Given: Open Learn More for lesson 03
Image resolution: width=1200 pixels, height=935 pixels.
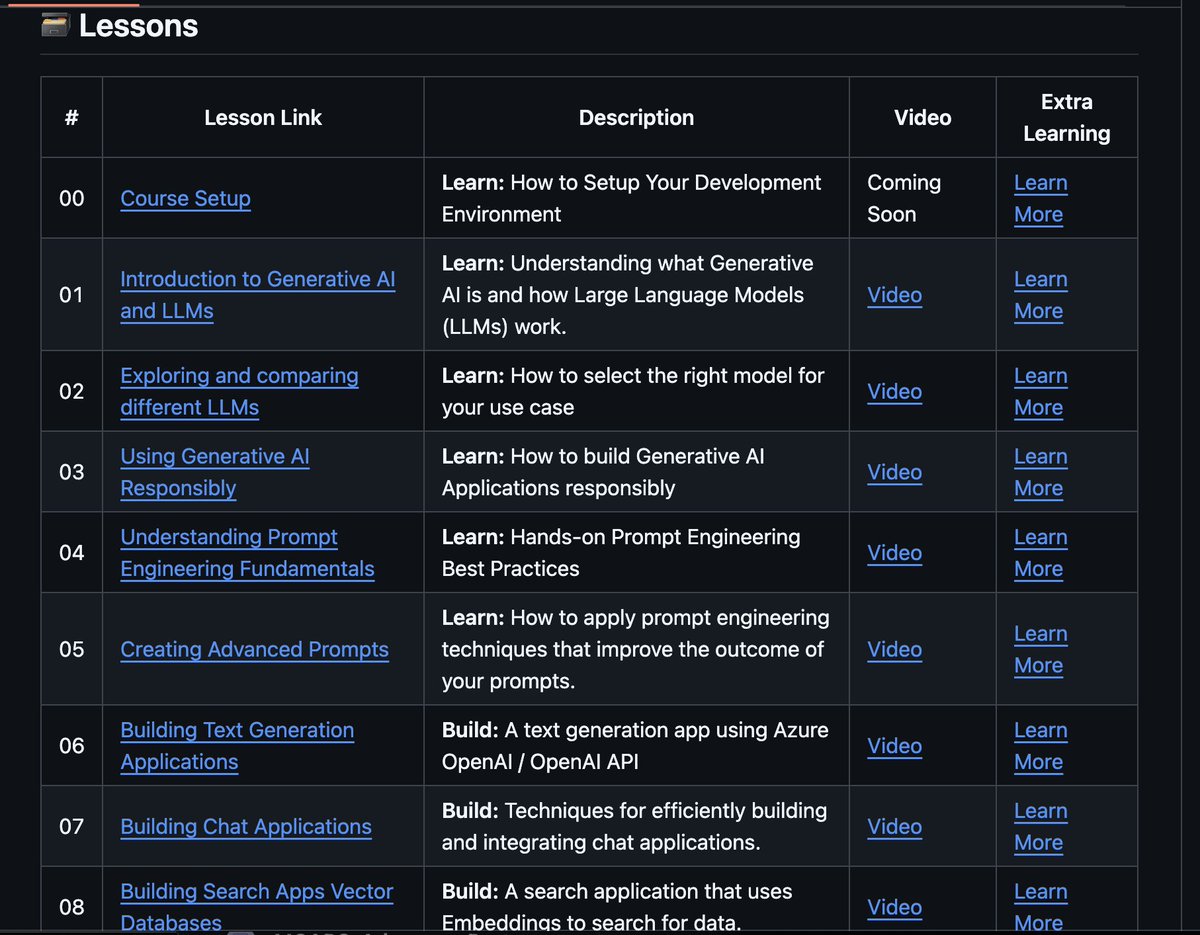Looking at the screenshot, I should click(1041, 472).
